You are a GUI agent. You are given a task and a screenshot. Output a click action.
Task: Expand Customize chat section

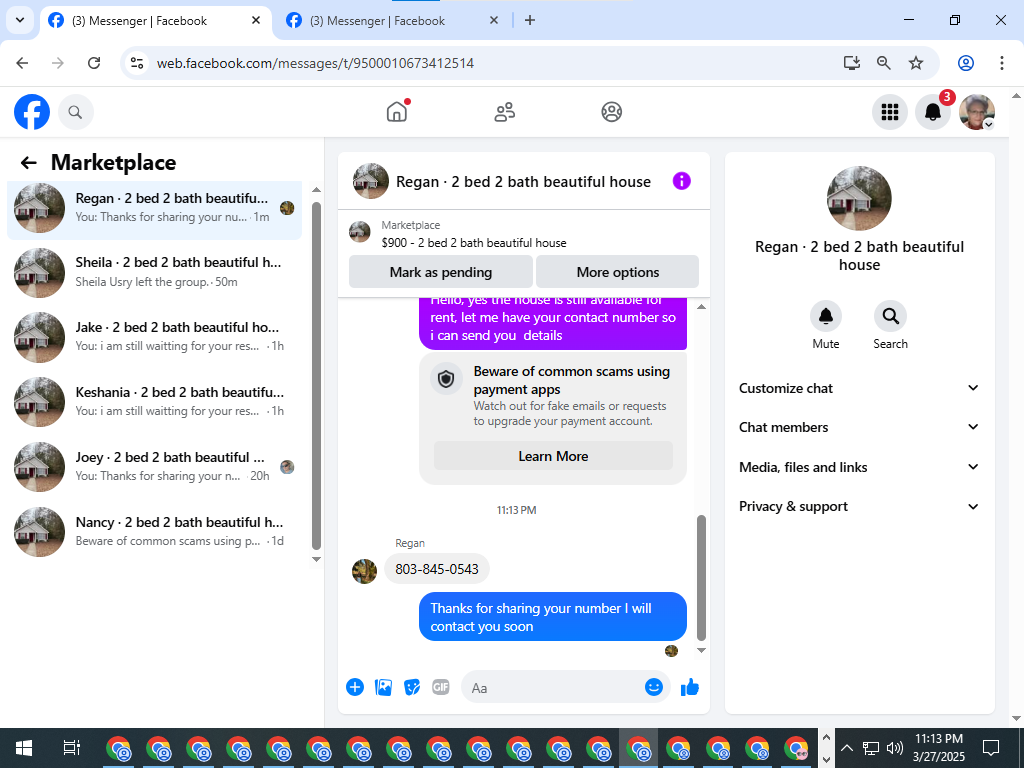[859, 388]
